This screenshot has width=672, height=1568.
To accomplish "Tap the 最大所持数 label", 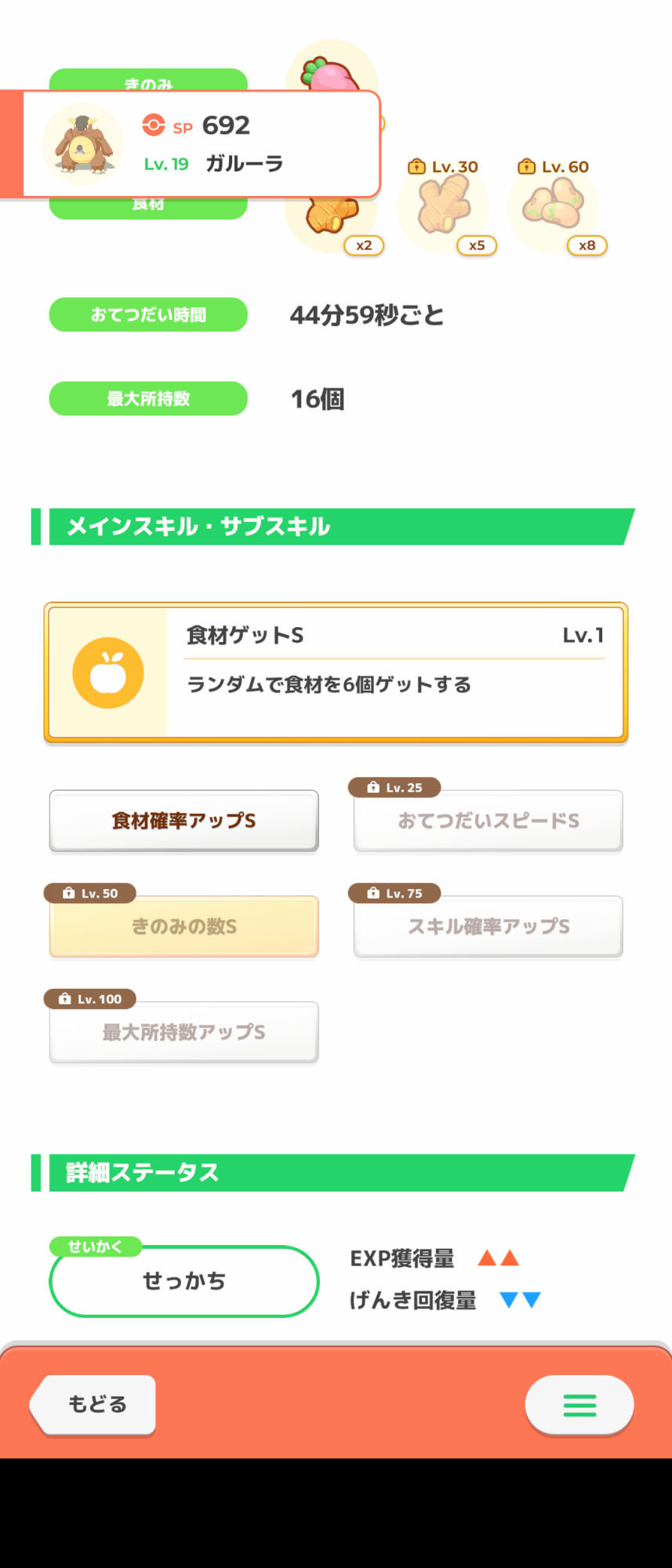I will pos(148,398).
